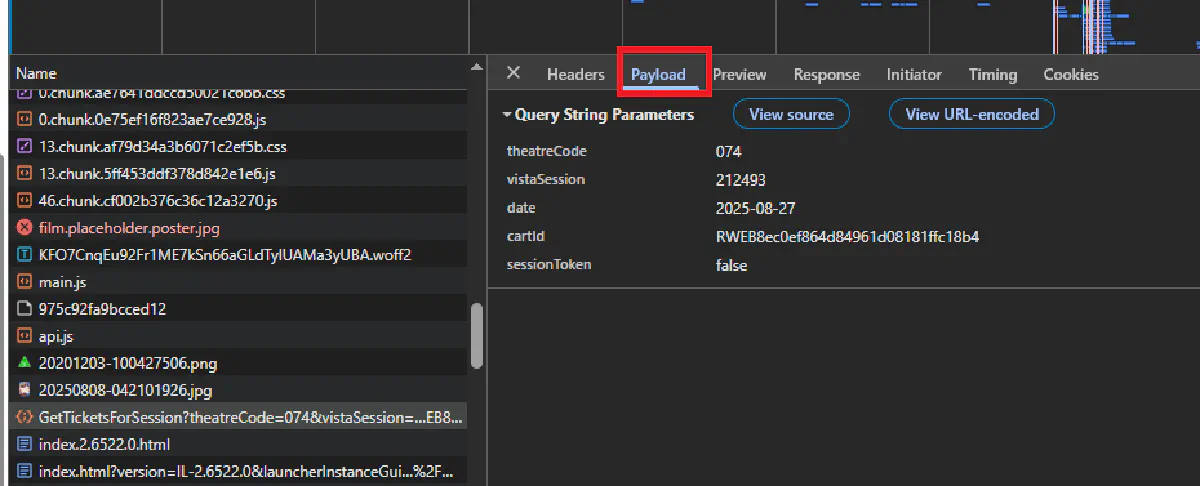This screenshot has height=486, width=1200.
Task: Show the Cookies tab
Action: (1070, 75)
